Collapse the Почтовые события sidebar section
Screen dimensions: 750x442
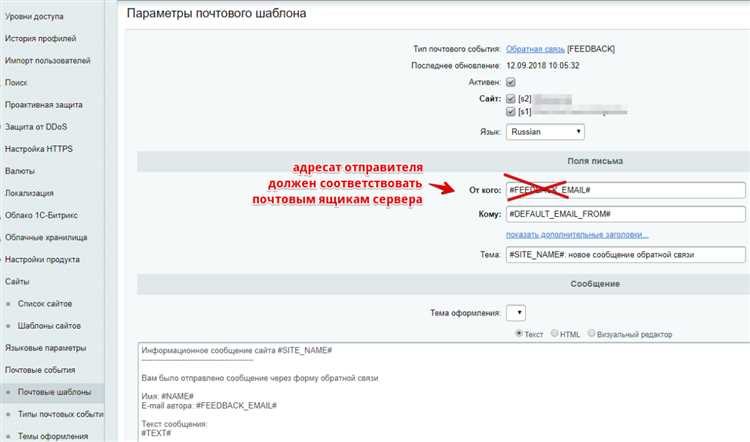[x=40, y=370]
